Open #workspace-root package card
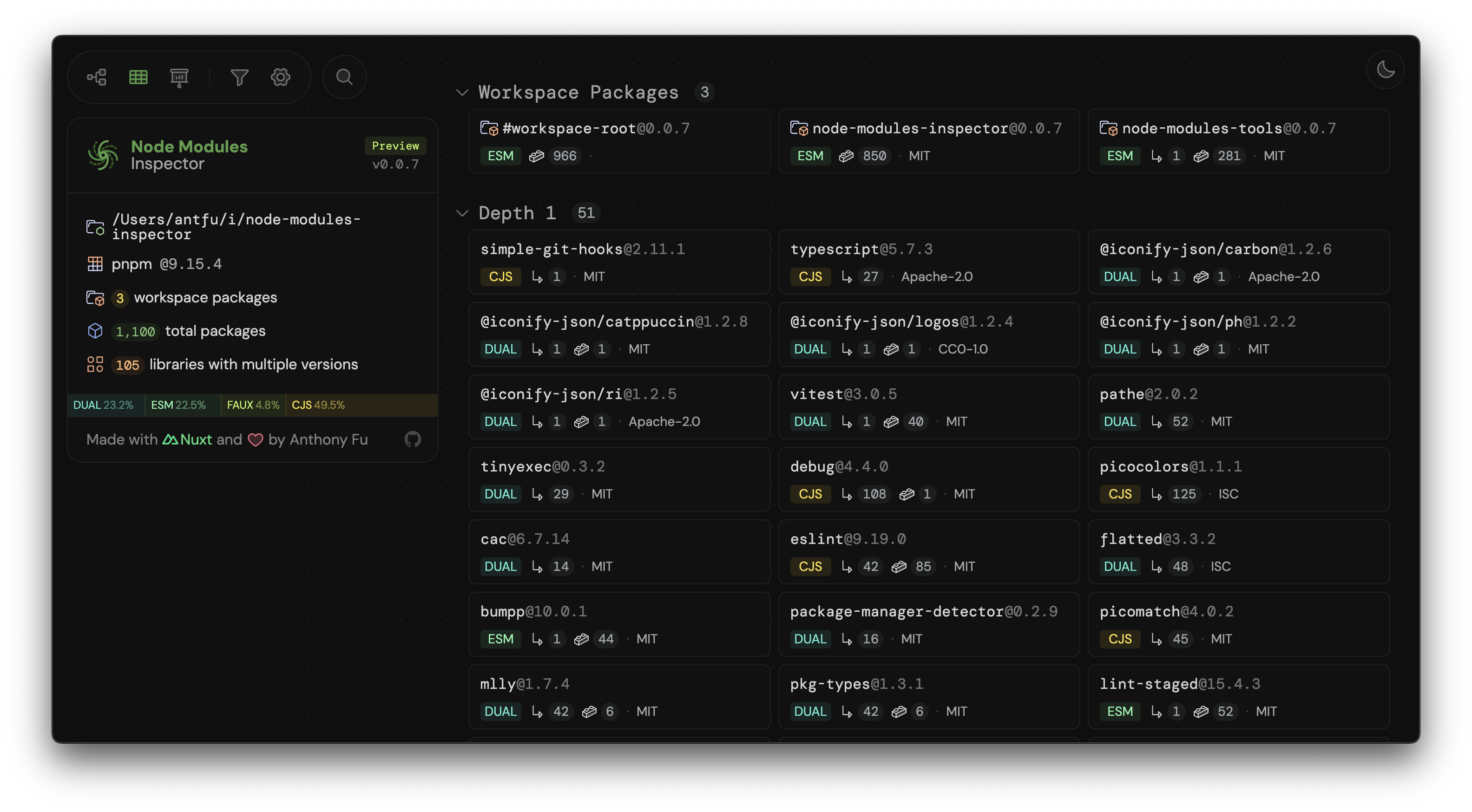Viewport: 1472px width, 812px height. pos(619,141)
